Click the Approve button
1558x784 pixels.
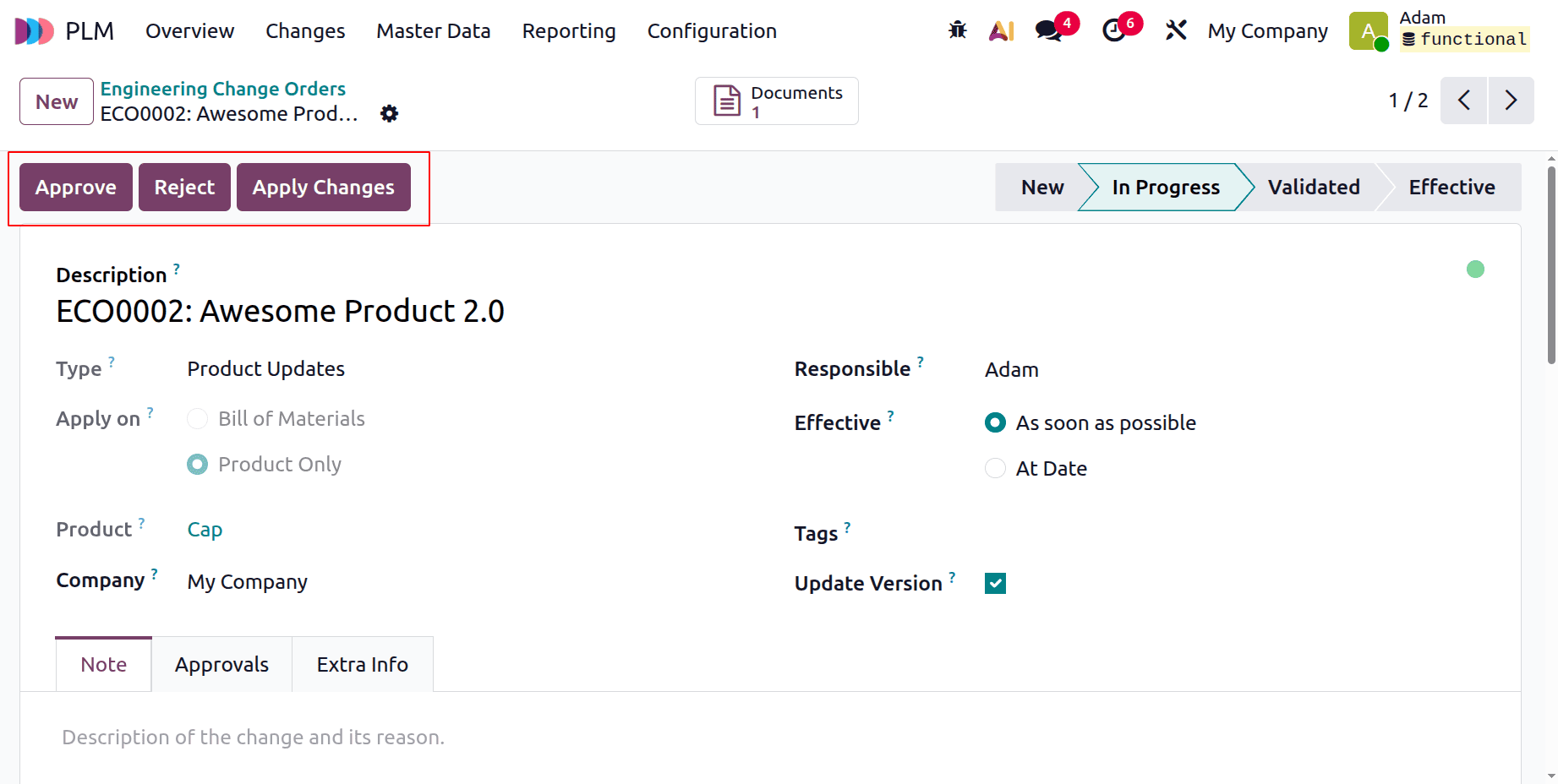(76, 187)
